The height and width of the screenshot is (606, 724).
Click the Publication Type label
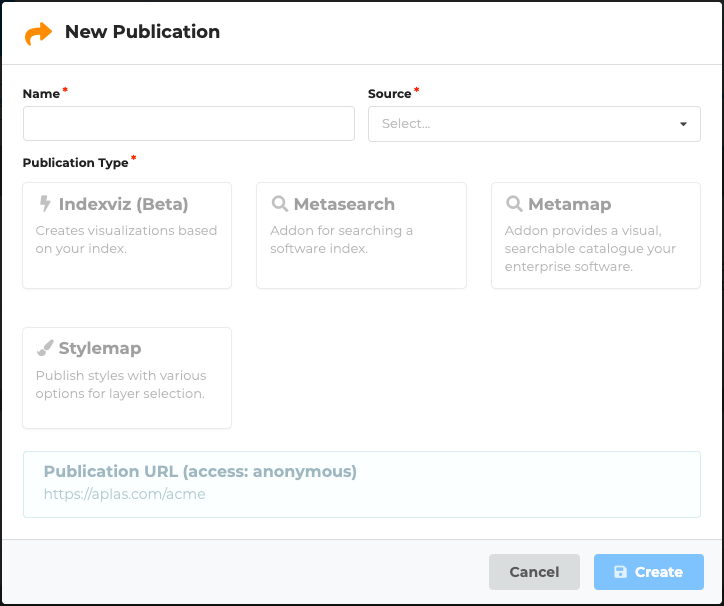click(x=75, y=162)
